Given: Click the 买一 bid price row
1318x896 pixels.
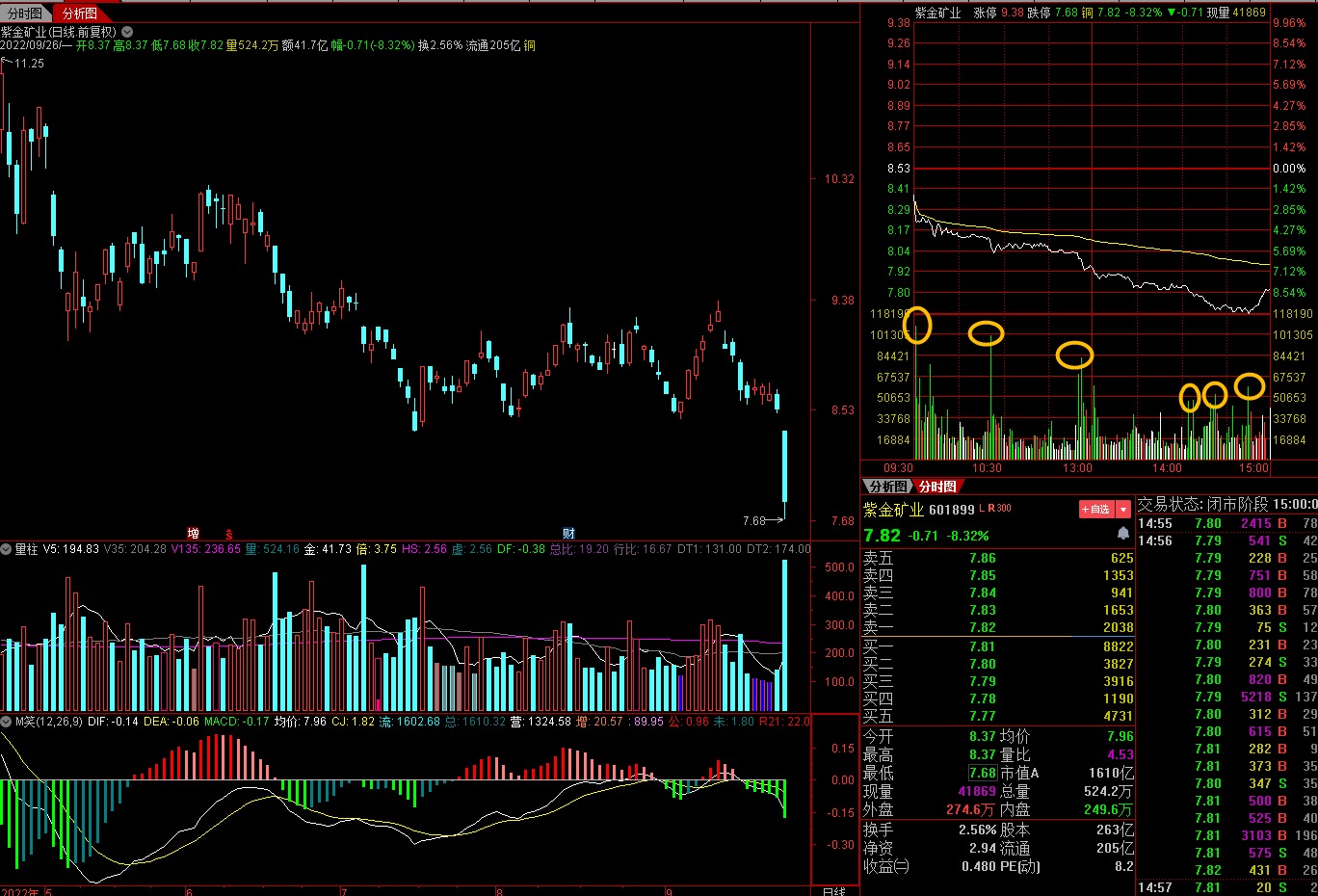Looking at the screenshot, I should 997,646.
